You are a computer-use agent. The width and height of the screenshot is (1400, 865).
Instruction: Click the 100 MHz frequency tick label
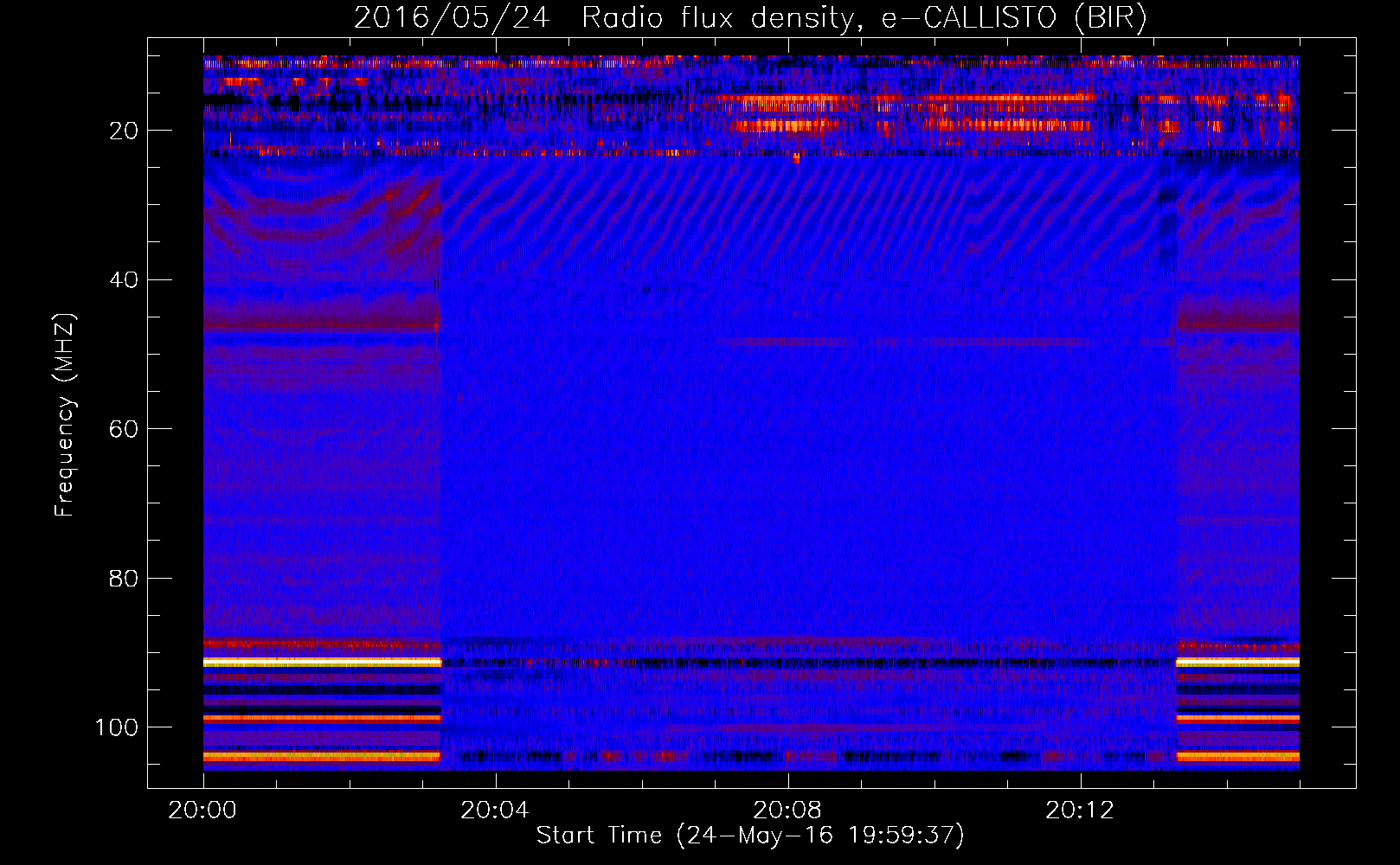(117, 727)
